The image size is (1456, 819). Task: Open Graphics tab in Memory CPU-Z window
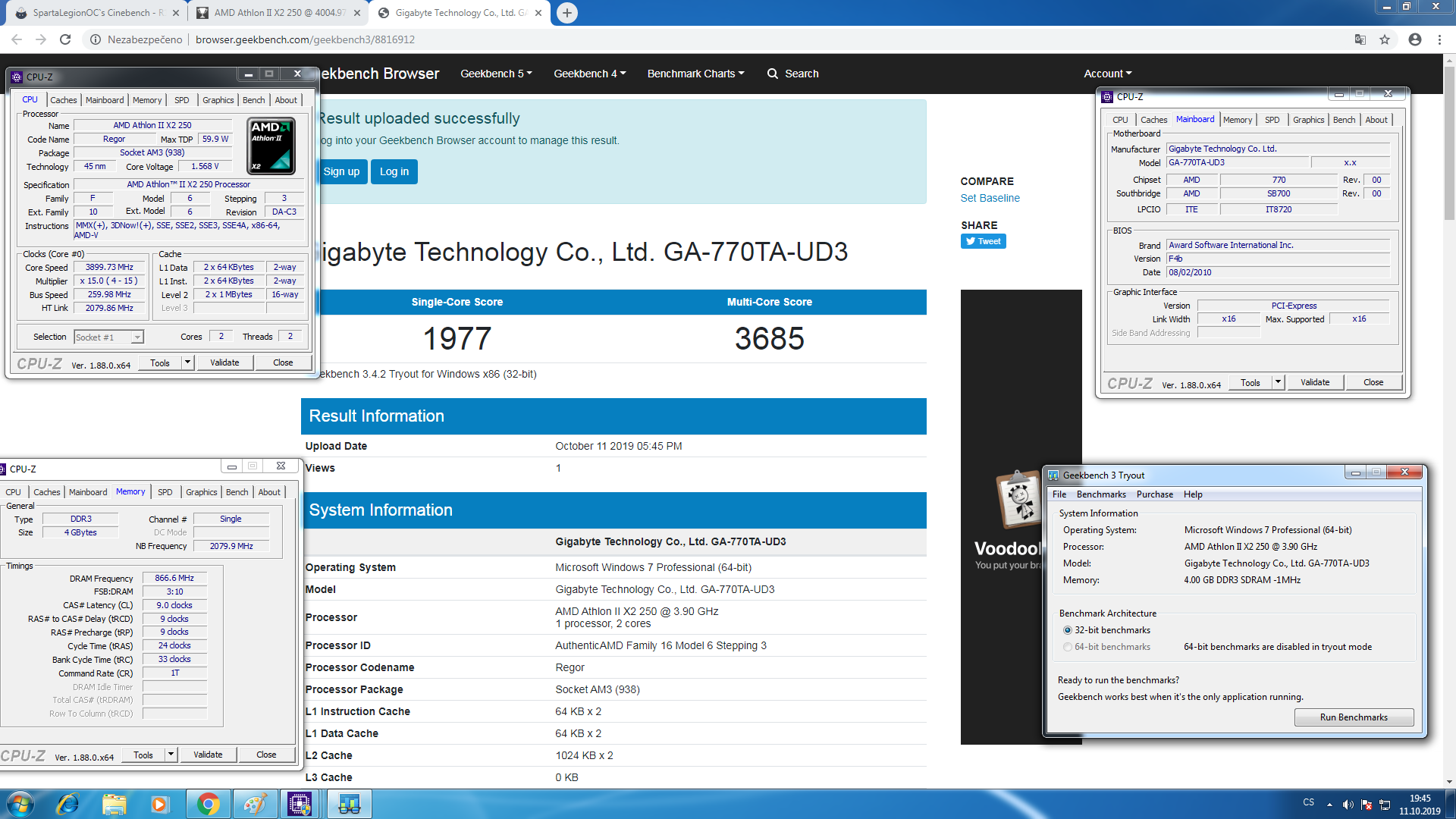point(201,492)
